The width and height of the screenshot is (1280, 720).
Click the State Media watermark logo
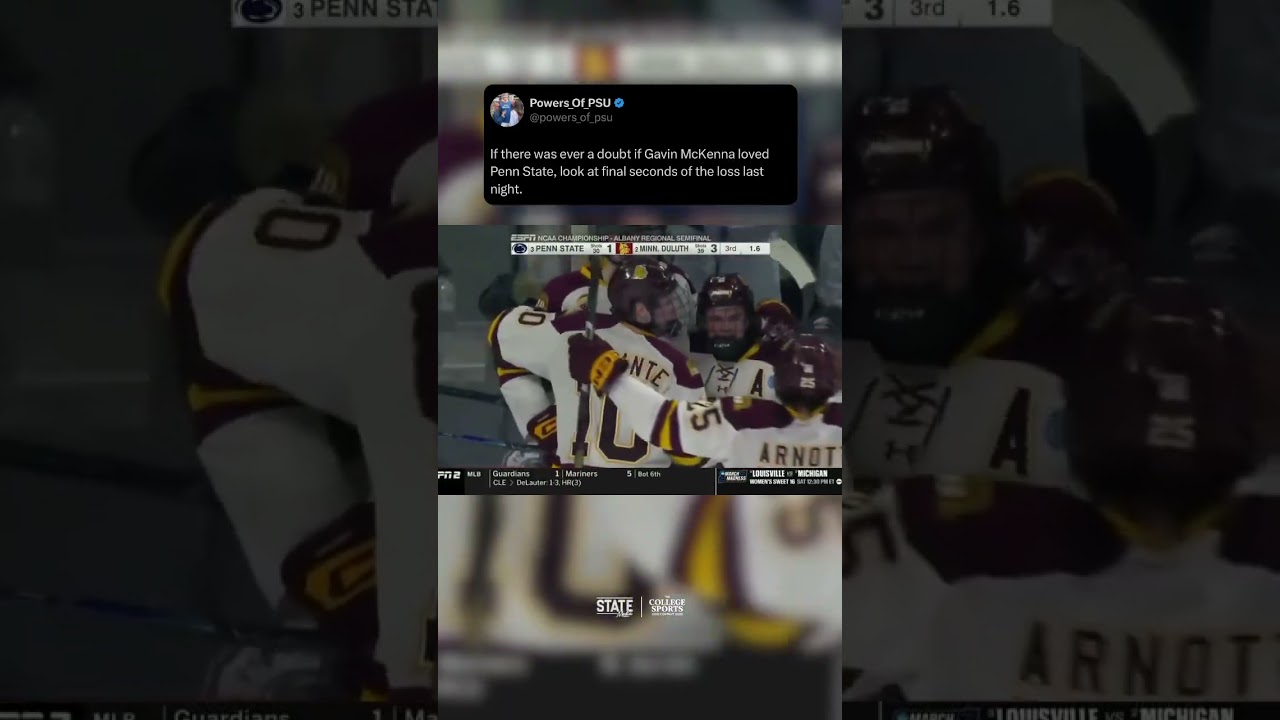coord(615,606)
